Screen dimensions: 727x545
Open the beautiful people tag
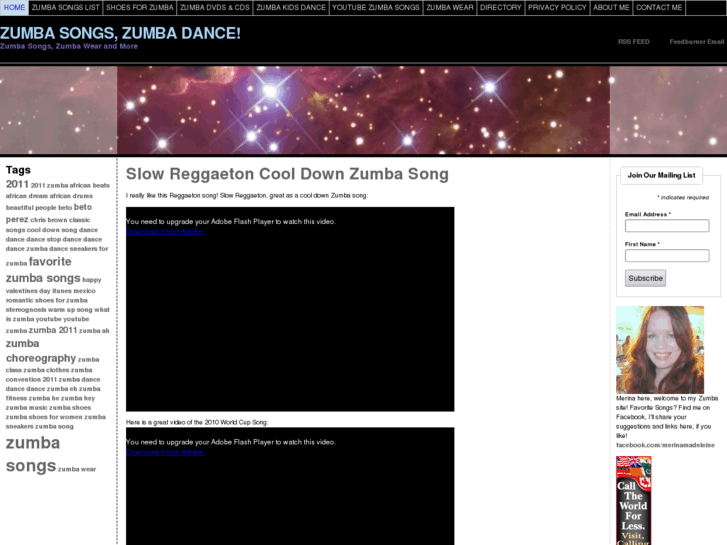(x=31, y=208)
